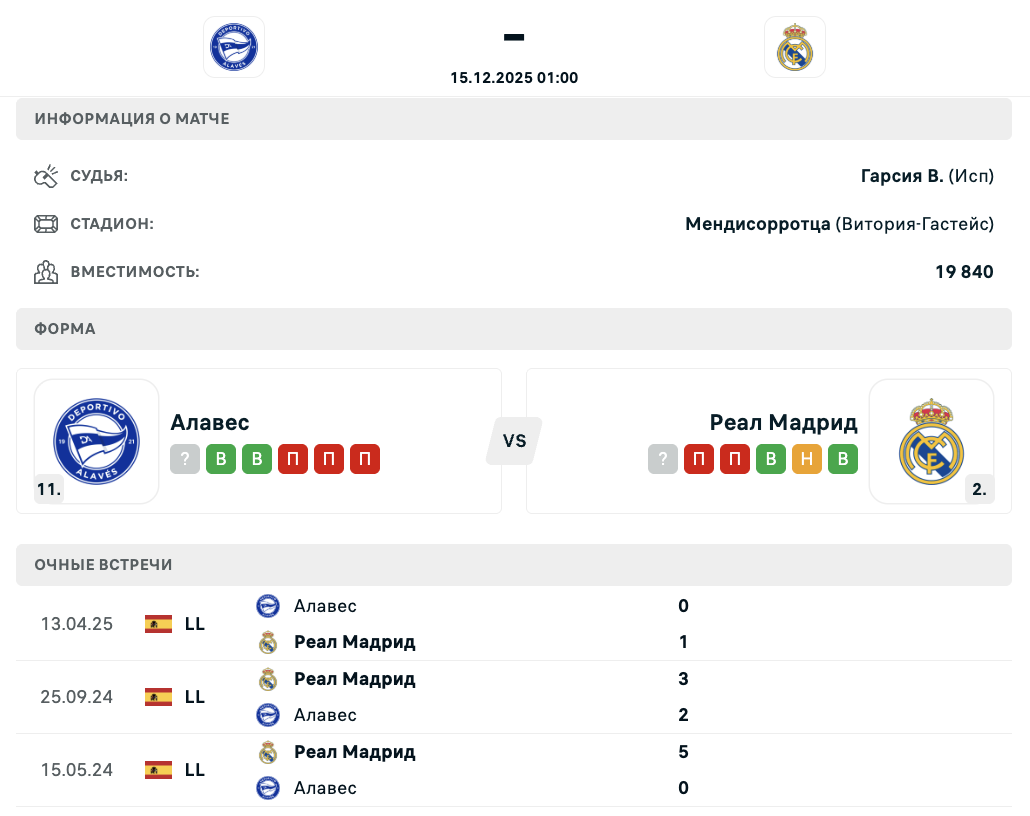The height and width of the screenshot is (816, 1030).
Task: Click the ОЧНЫЕ ВСТРЕЧИ section header
Action: (104, 565)
